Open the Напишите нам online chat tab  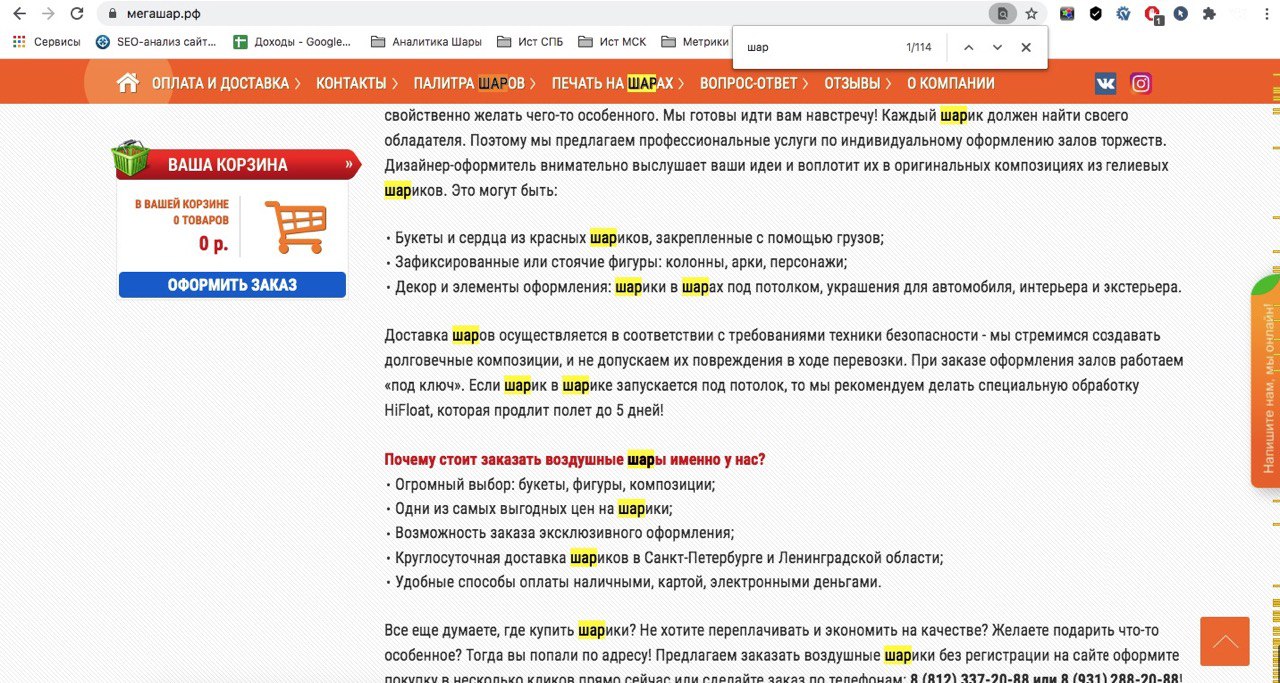[x=1265, y=381]
